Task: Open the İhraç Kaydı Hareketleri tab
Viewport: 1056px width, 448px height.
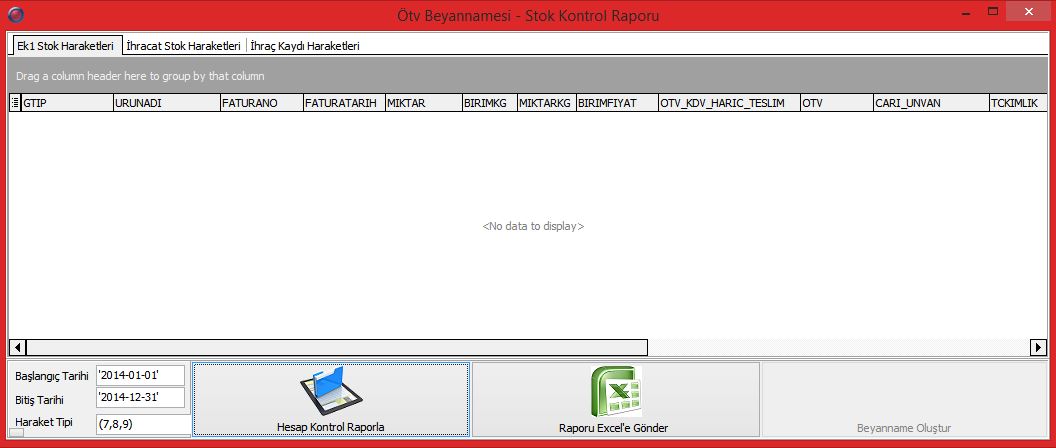Action: point(305,46)
